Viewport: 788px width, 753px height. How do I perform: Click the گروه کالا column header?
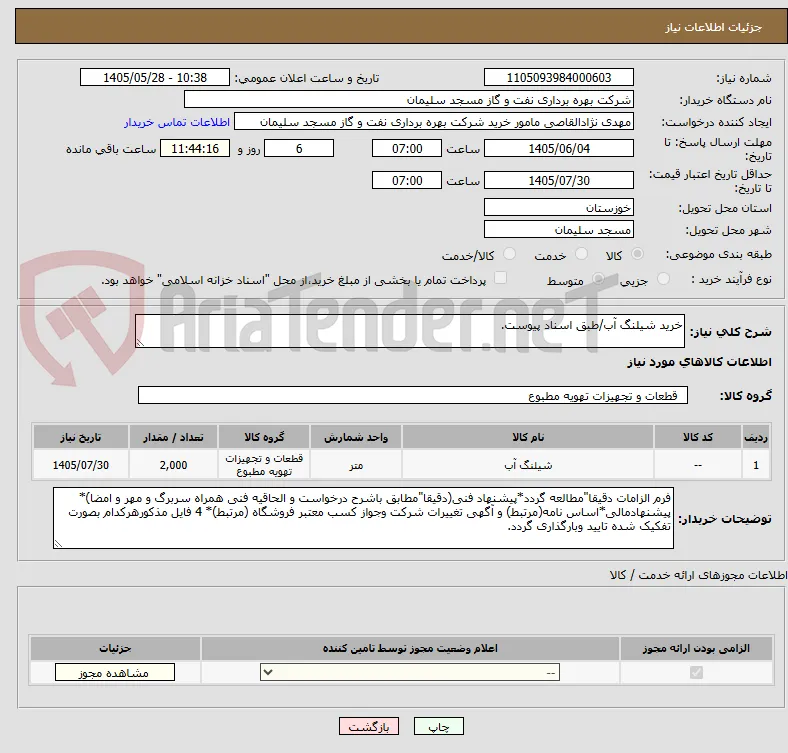coord(264,437)
